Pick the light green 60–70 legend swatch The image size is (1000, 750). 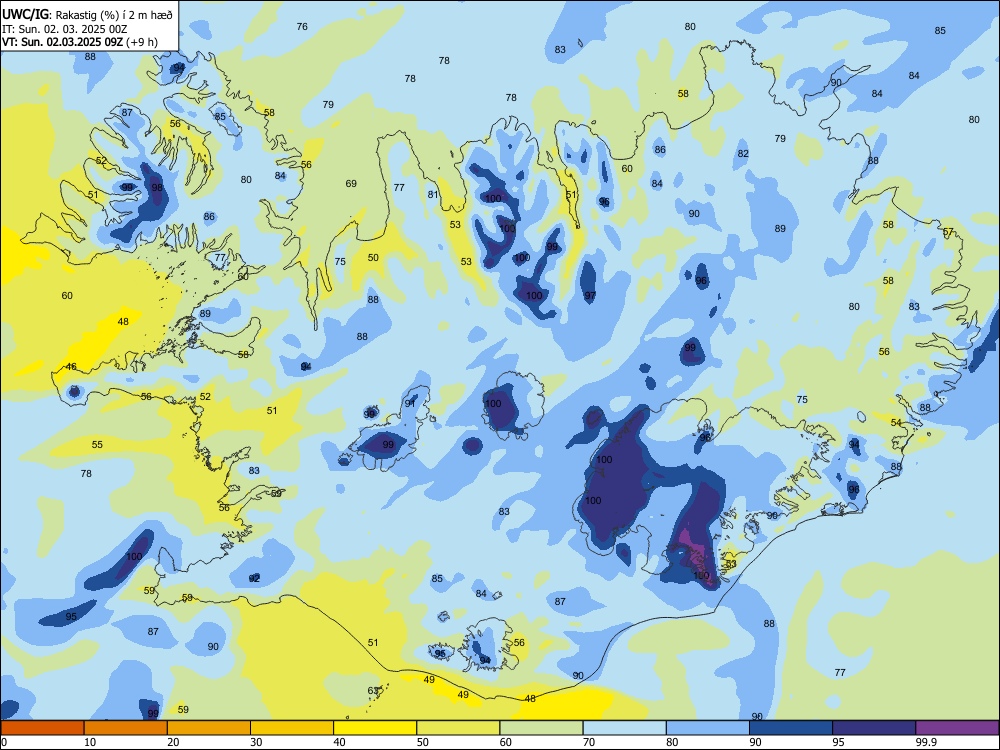[x=541, y=728]
